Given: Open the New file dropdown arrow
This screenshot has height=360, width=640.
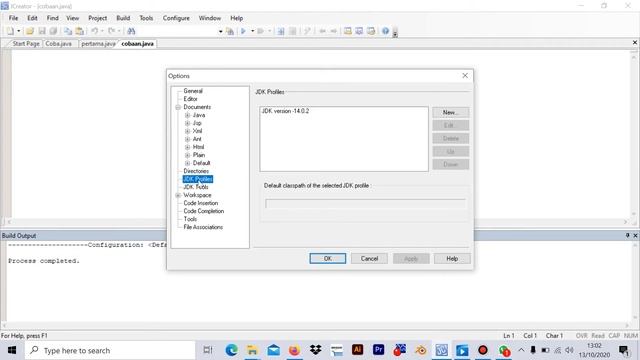Looking at the screenshot, I should pos(18,31).
